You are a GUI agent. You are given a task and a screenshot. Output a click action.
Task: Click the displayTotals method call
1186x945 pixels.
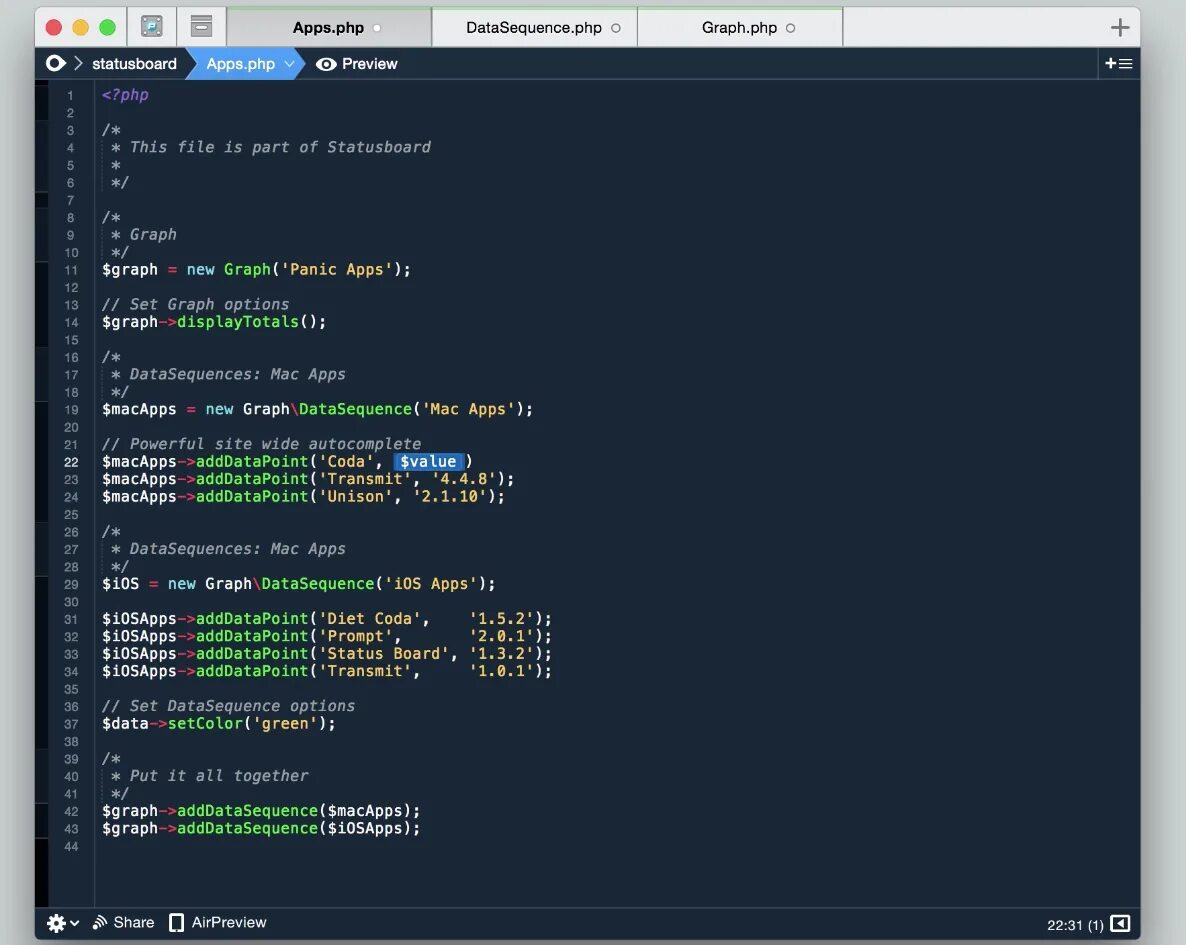pyautogui.click(x=238, y=322)
